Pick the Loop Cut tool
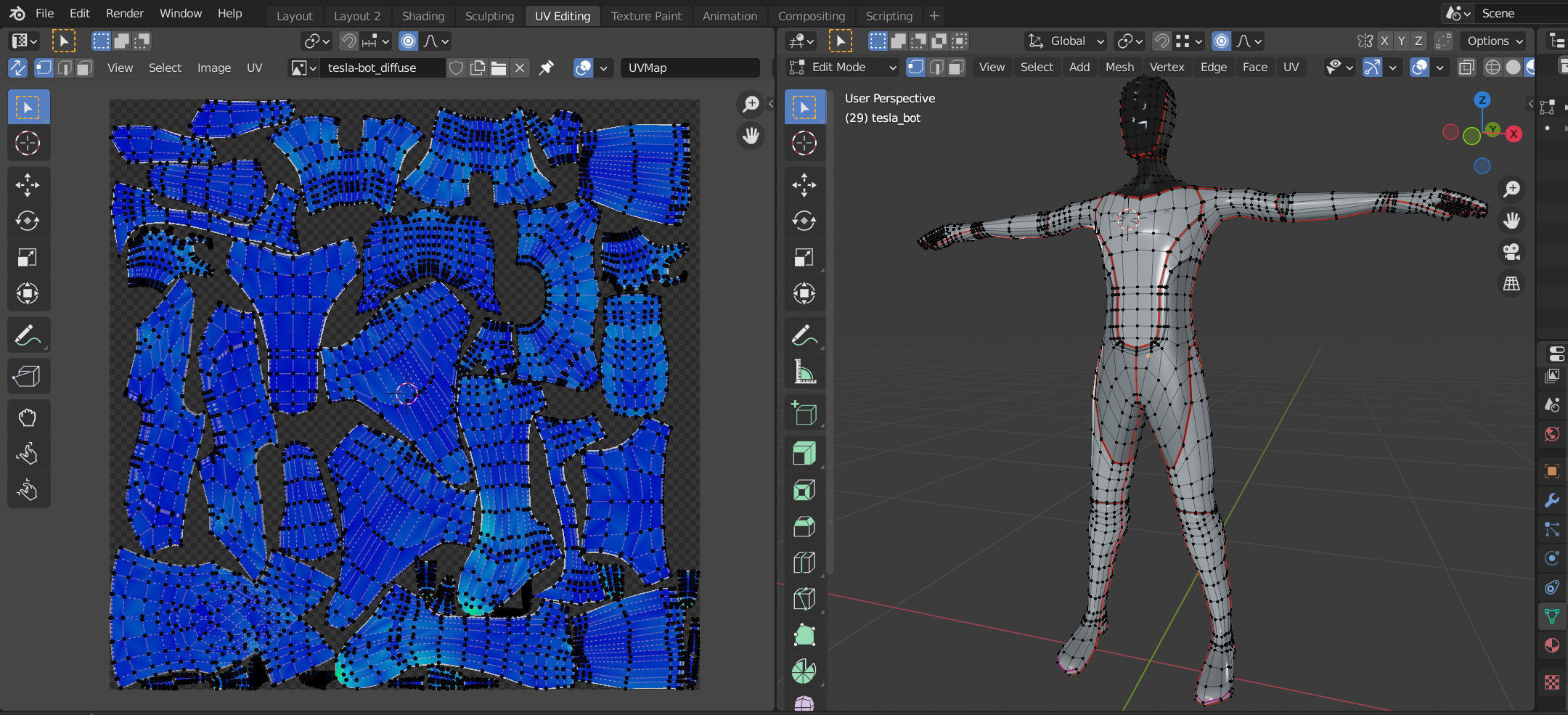Viewport: 1568px width, 715px height. point(804,563)
